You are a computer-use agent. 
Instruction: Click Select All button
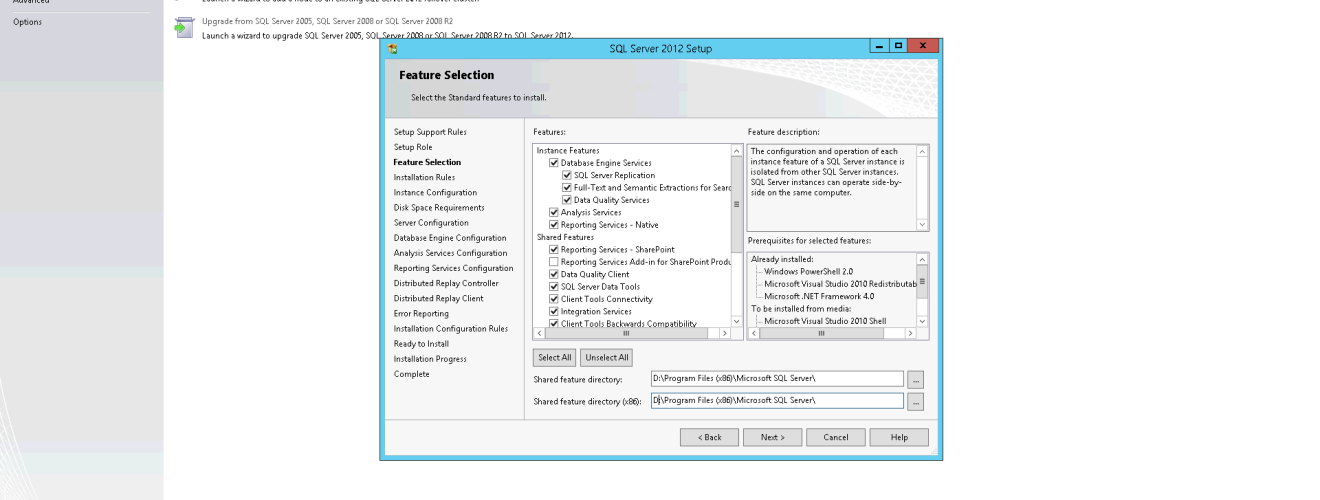click(554, 358)
